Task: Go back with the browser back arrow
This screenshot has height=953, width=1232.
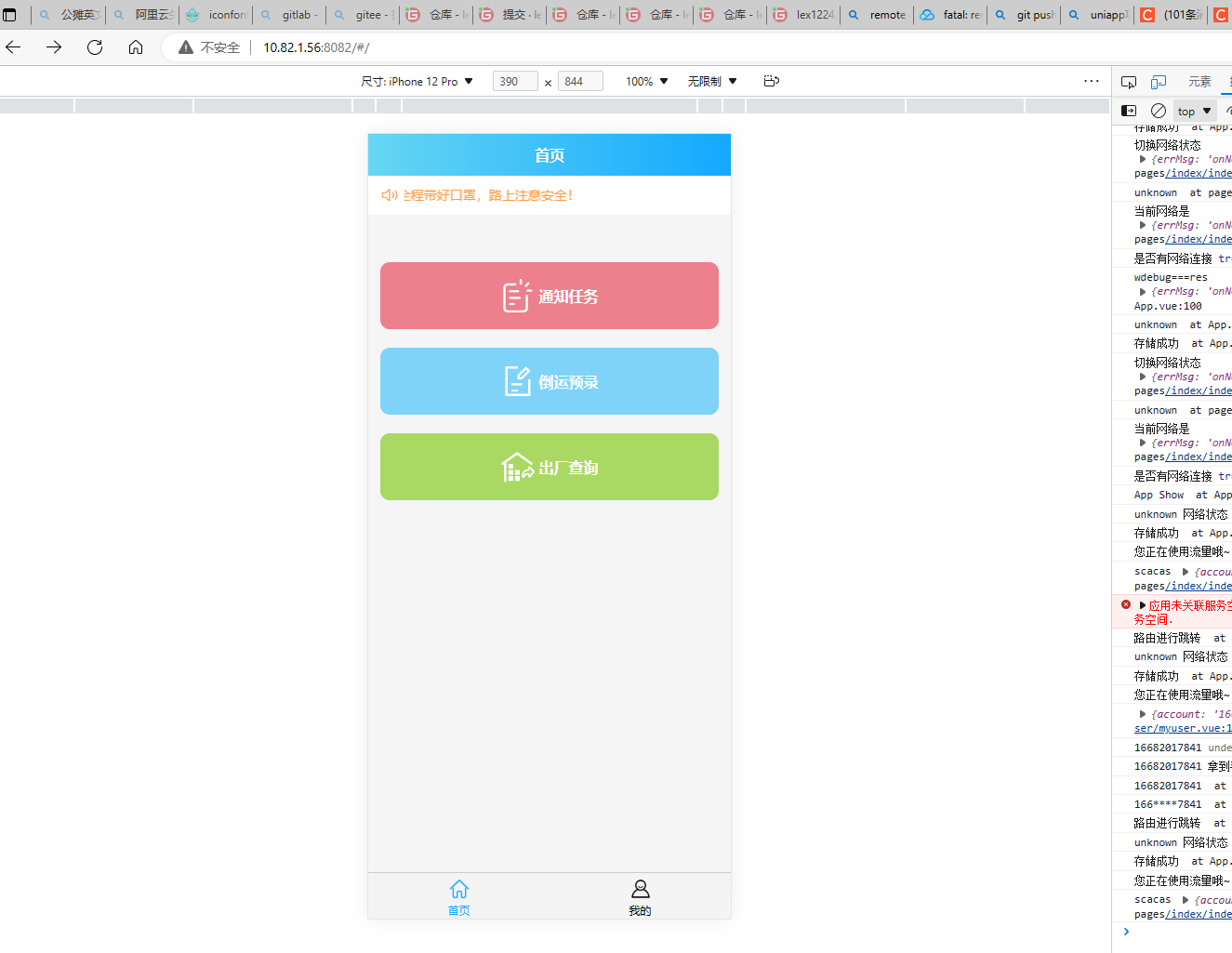Action: click(14, 47)
